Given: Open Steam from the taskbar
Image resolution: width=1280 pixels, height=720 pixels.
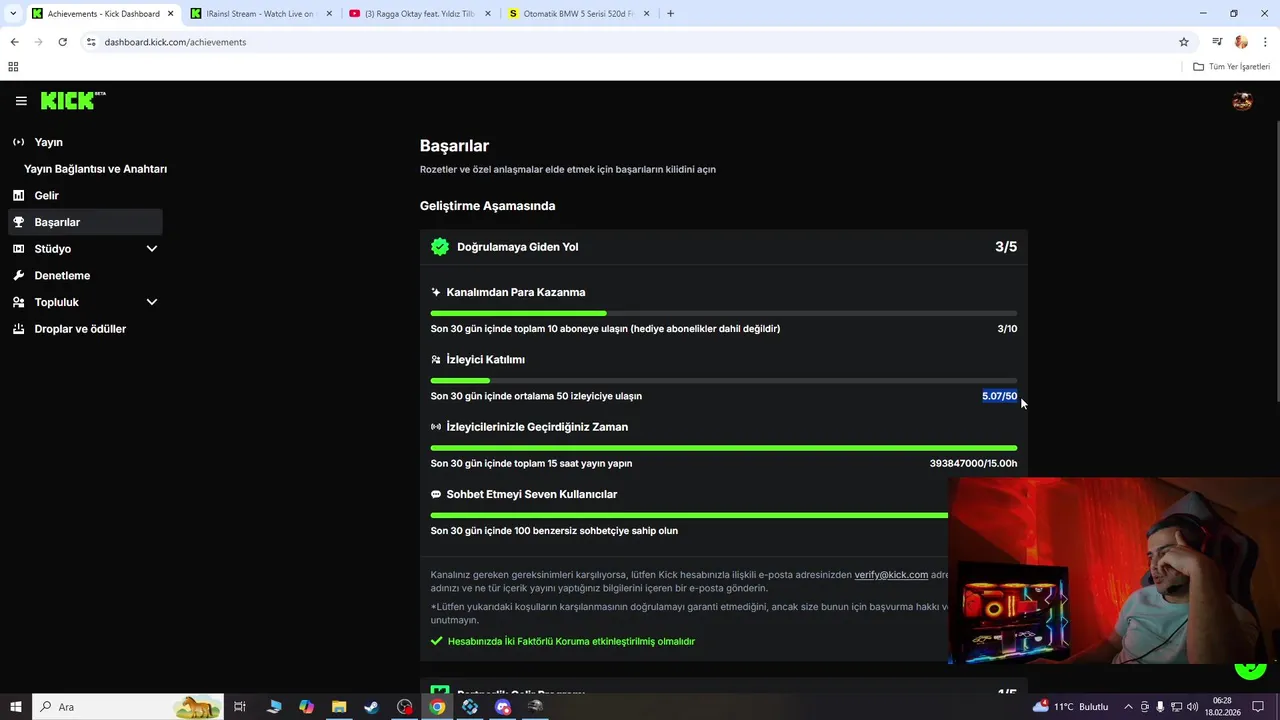Looking at the screenshot, I should tap(371, 707).
